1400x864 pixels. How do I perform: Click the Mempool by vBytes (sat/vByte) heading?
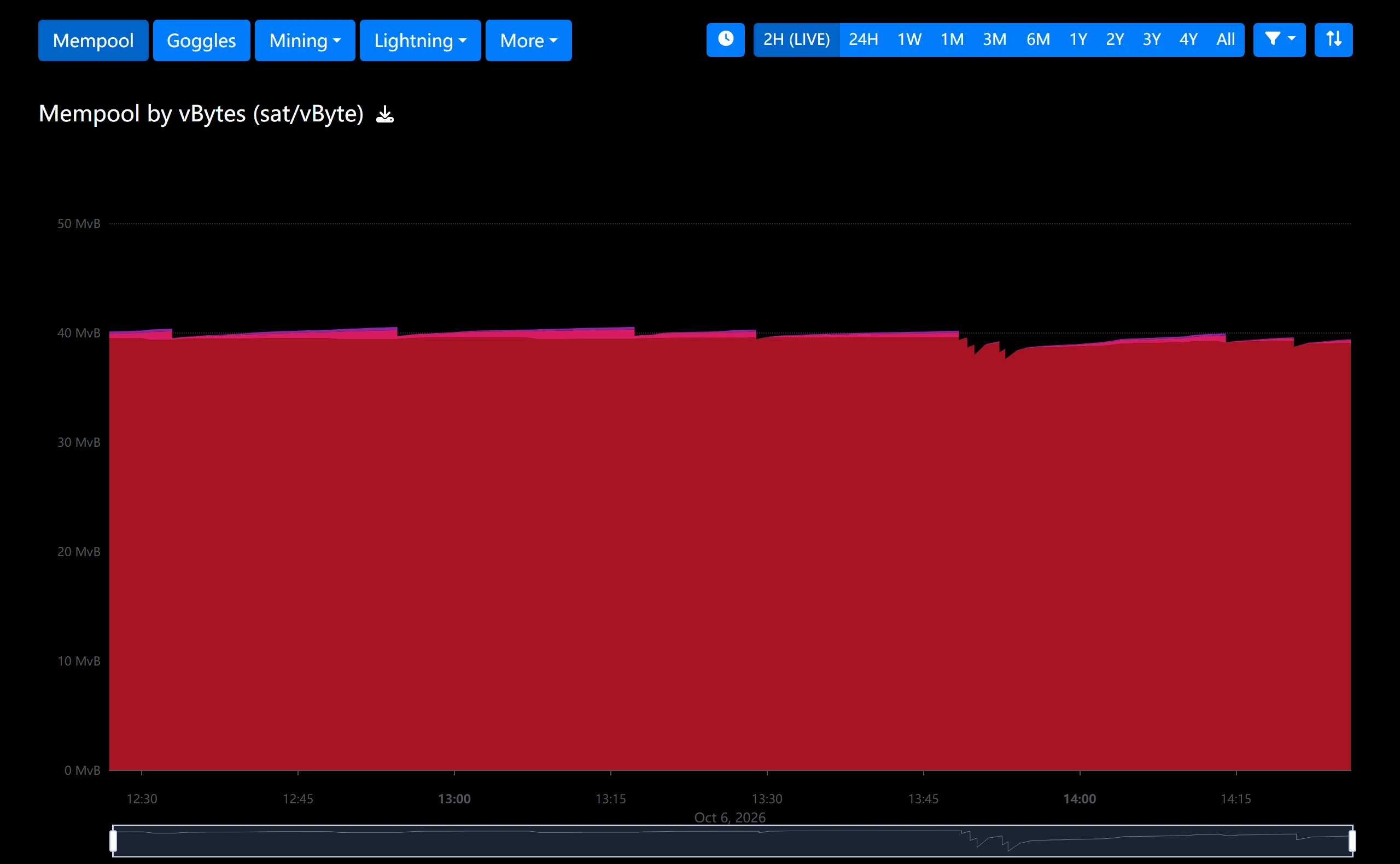[201, 114]
